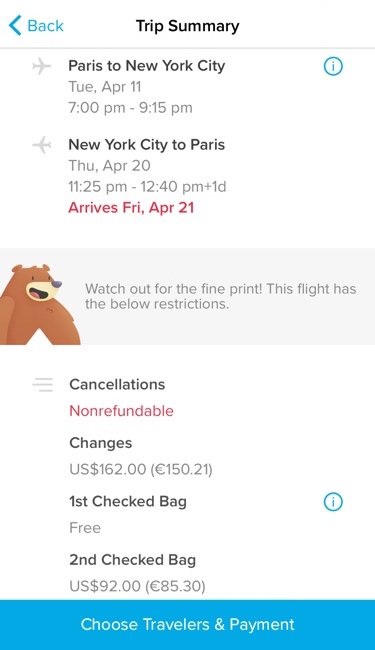Tap the Nonrefundable cancellation policy text
This screenshot has width=375, height=650.
coord(121,411)
